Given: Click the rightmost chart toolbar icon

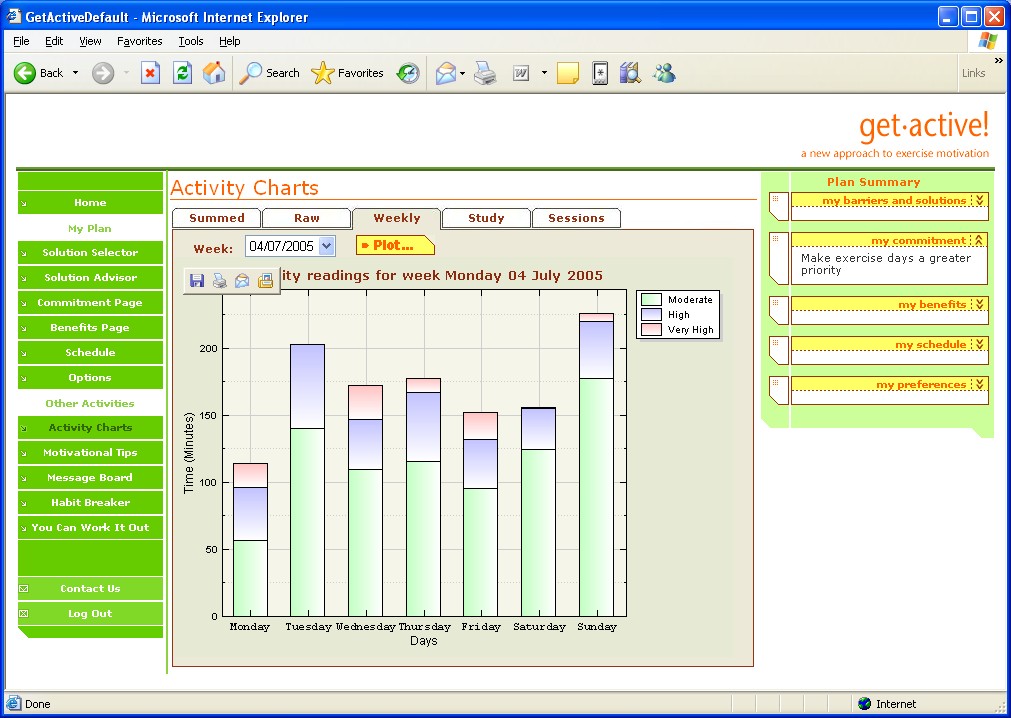Looking at the screenshot, I should point(265,281).
